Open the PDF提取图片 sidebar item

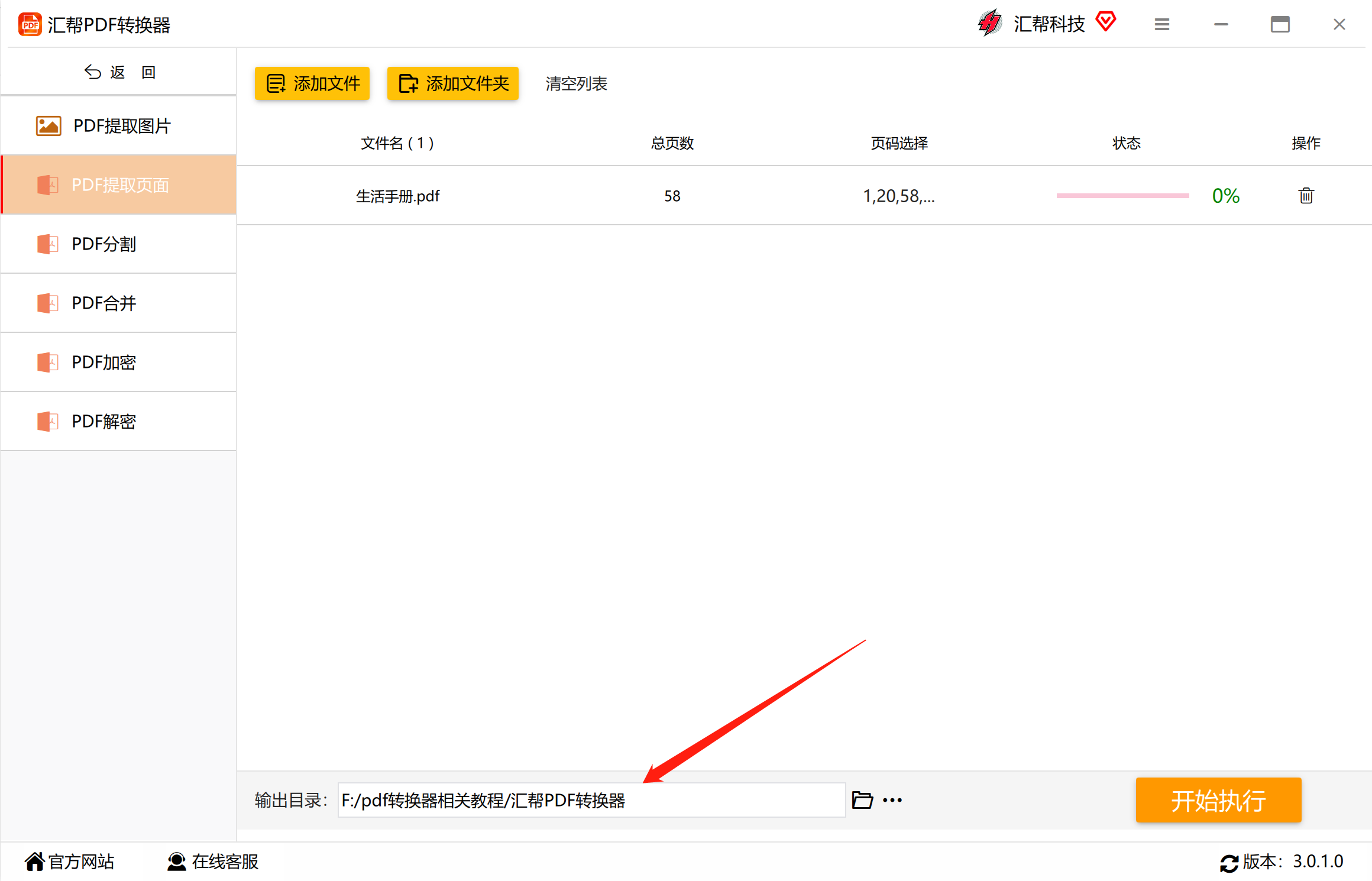(119, 125)
